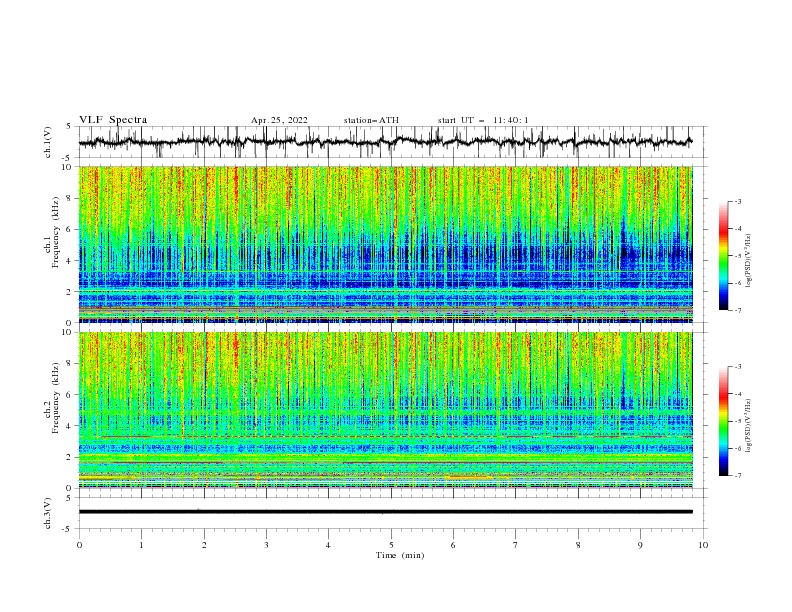This screenshot has height=612, width=792.
Task: Click inside the ch.2 spectrogram panel
Action: coord(385,410)
